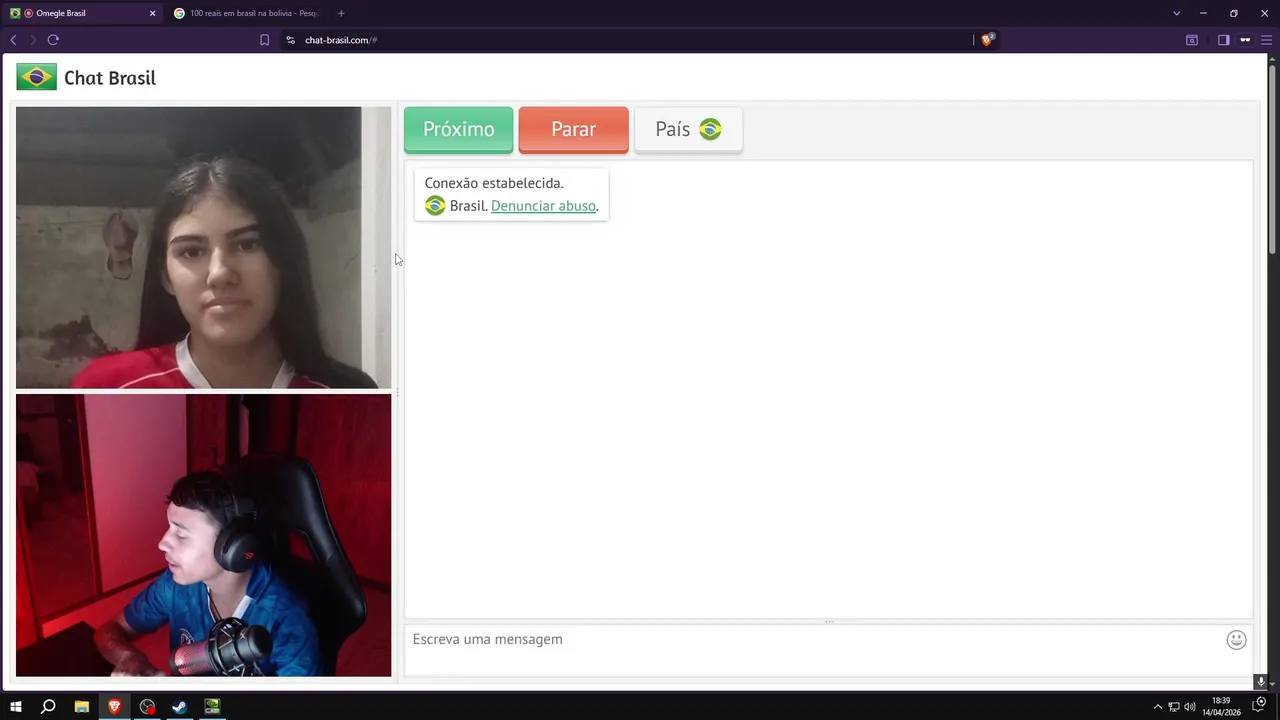Click the Próximo button
The height and width of the screenshot is (720, 1280).
458,129
